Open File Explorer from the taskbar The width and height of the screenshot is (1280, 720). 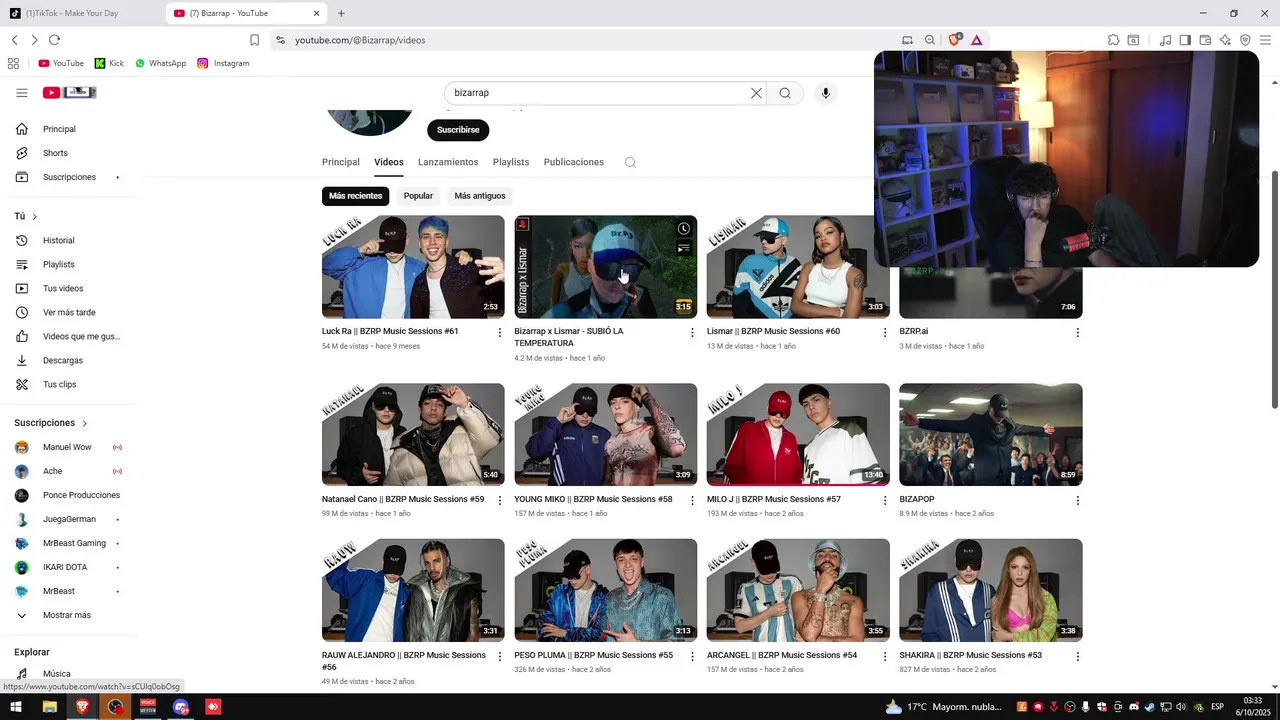(49, 707)
